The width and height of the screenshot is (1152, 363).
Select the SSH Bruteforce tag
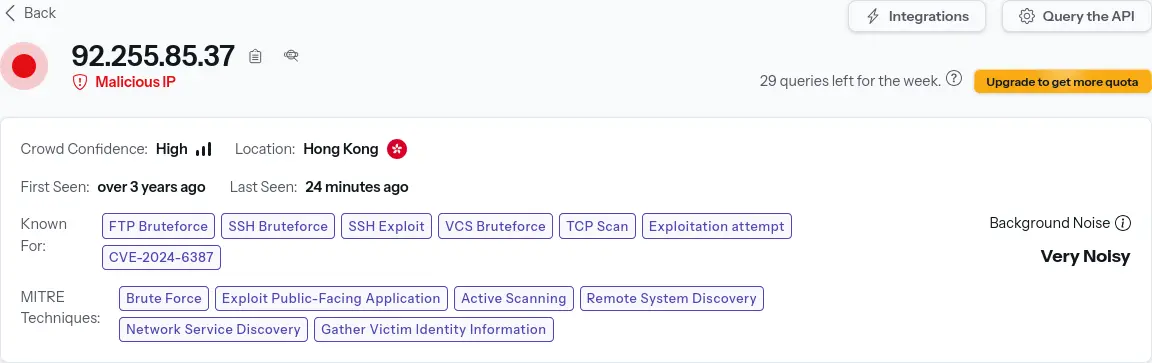pos(278,226)
